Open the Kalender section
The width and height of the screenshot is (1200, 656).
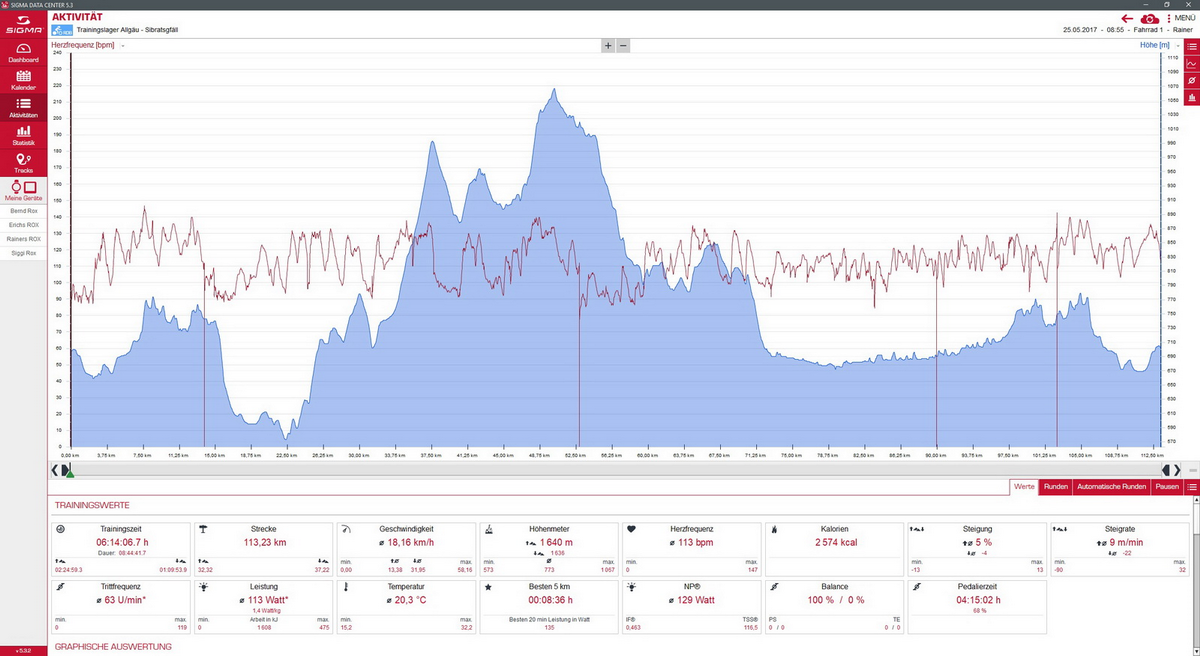pos(23,80)
